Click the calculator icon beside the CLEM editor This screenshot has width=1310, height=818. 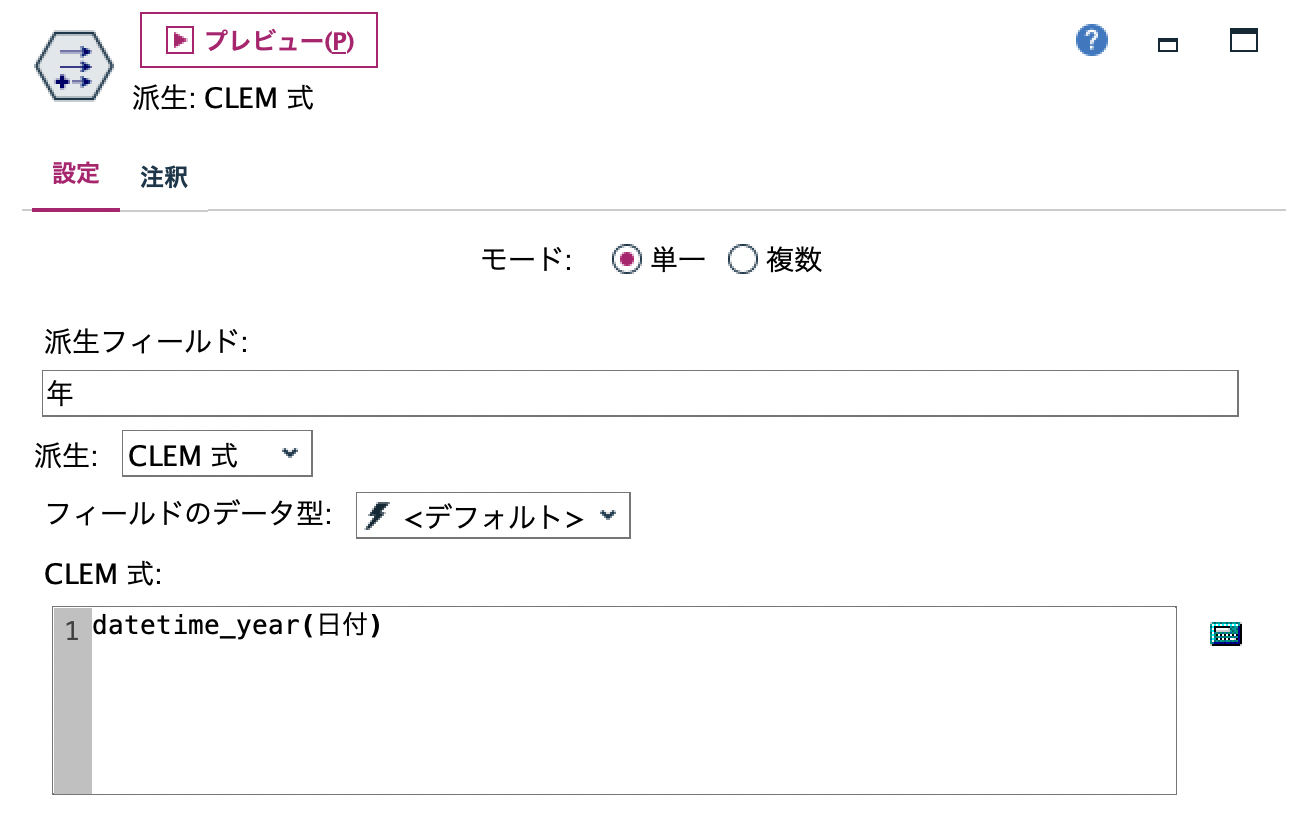click(x=1226, y=633)
